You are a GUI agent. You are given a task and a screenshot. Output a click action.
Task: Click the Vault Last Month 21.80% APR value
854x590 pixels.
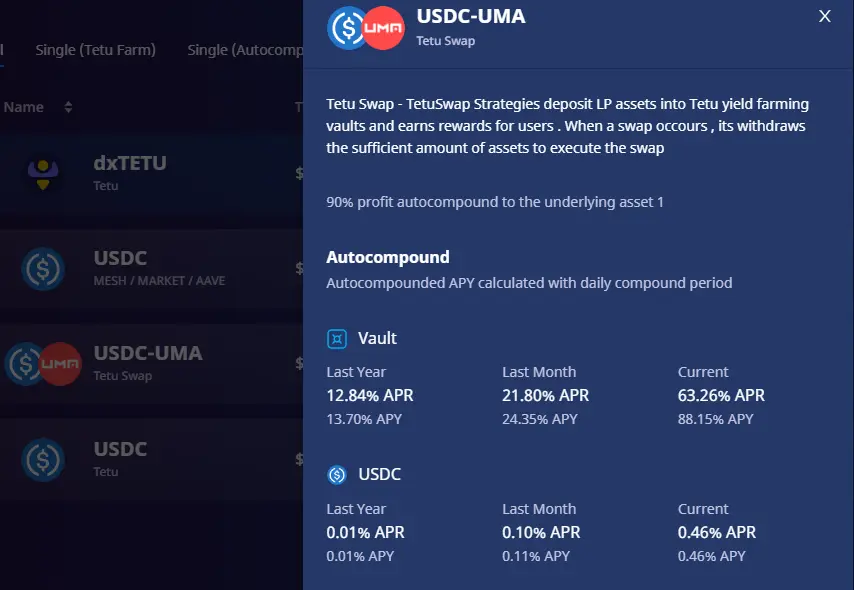coord(545,396)
